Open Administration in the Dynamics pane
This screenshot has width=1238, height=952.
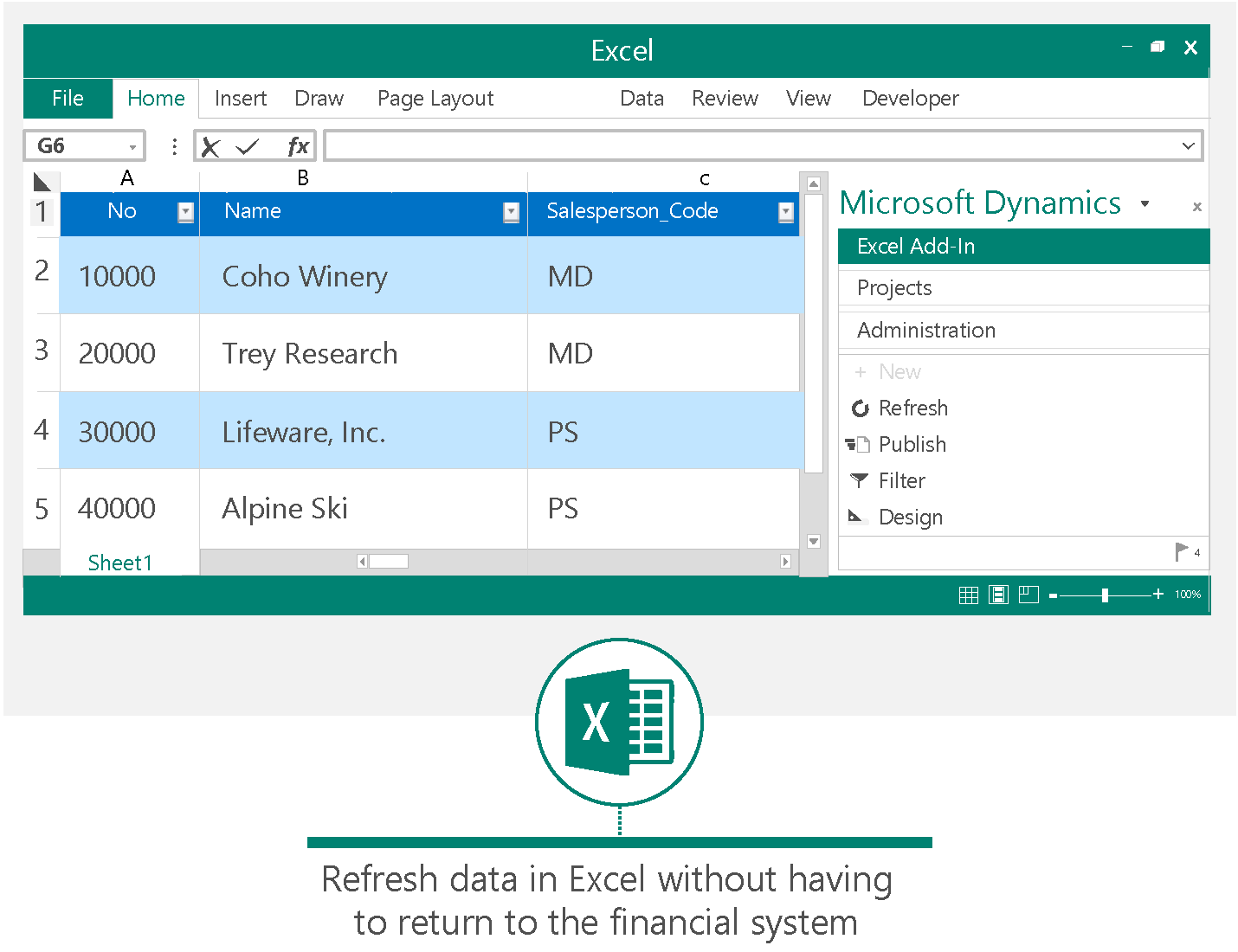925,330
